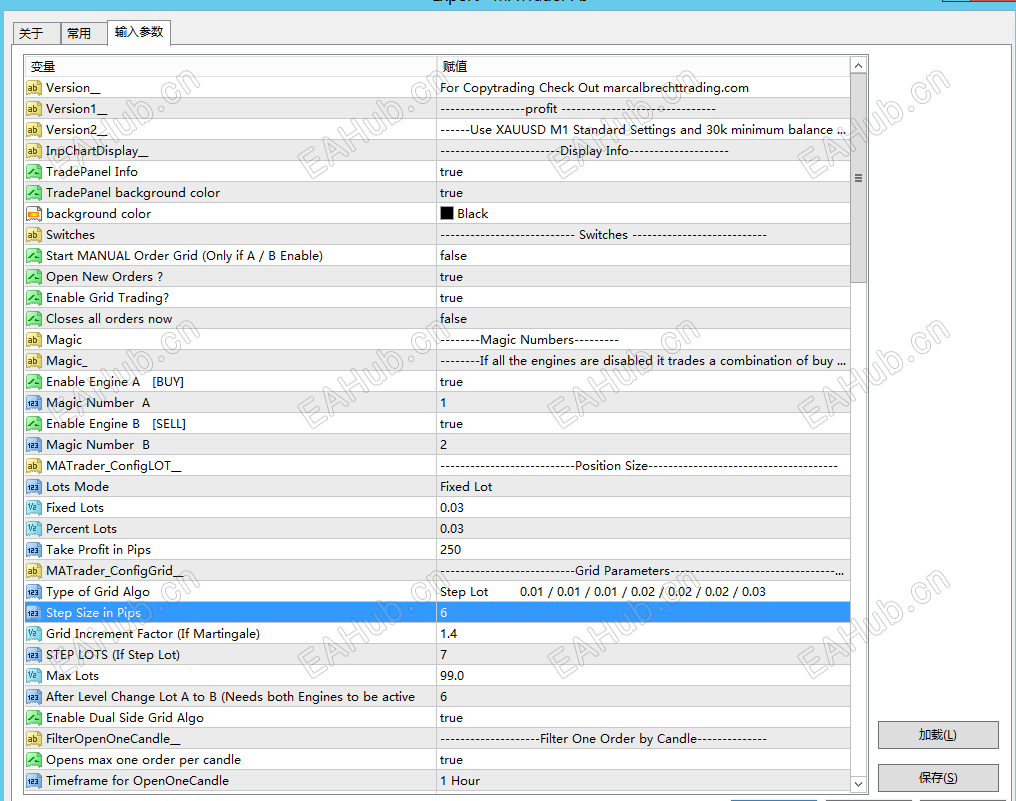This screenshot has width=1016, height=801.
Task: Switch to the 关于 tab
Action: (x=37, y=34)
